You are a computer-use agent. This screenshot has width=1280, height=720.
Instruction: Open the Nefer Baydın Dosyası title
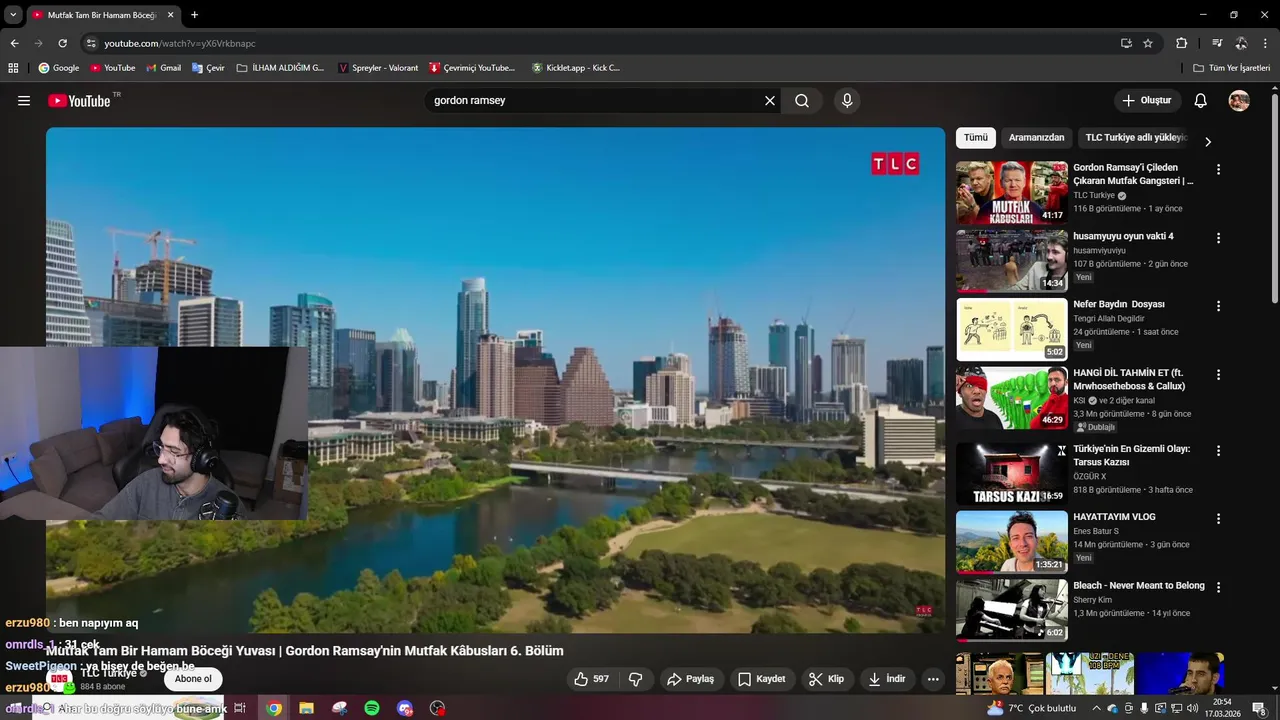tap(1119, 304)
